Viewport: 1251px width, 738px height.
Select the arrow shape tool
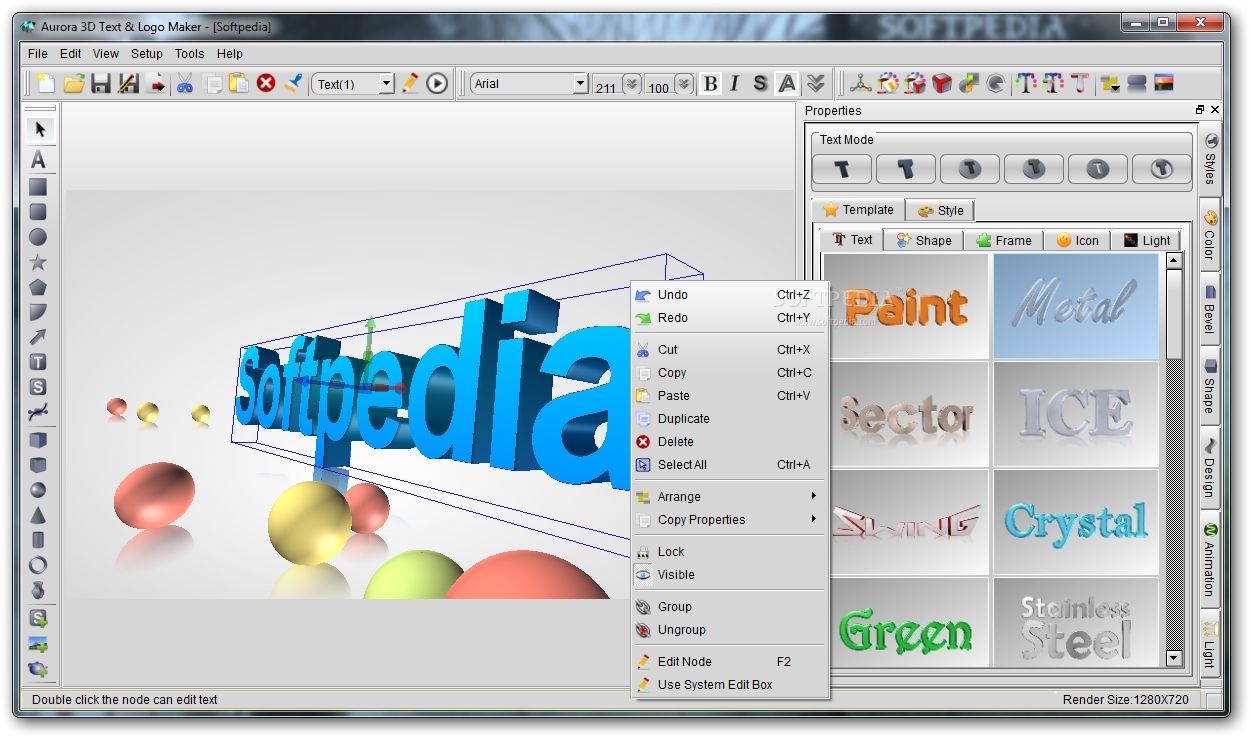coord(38,337)
